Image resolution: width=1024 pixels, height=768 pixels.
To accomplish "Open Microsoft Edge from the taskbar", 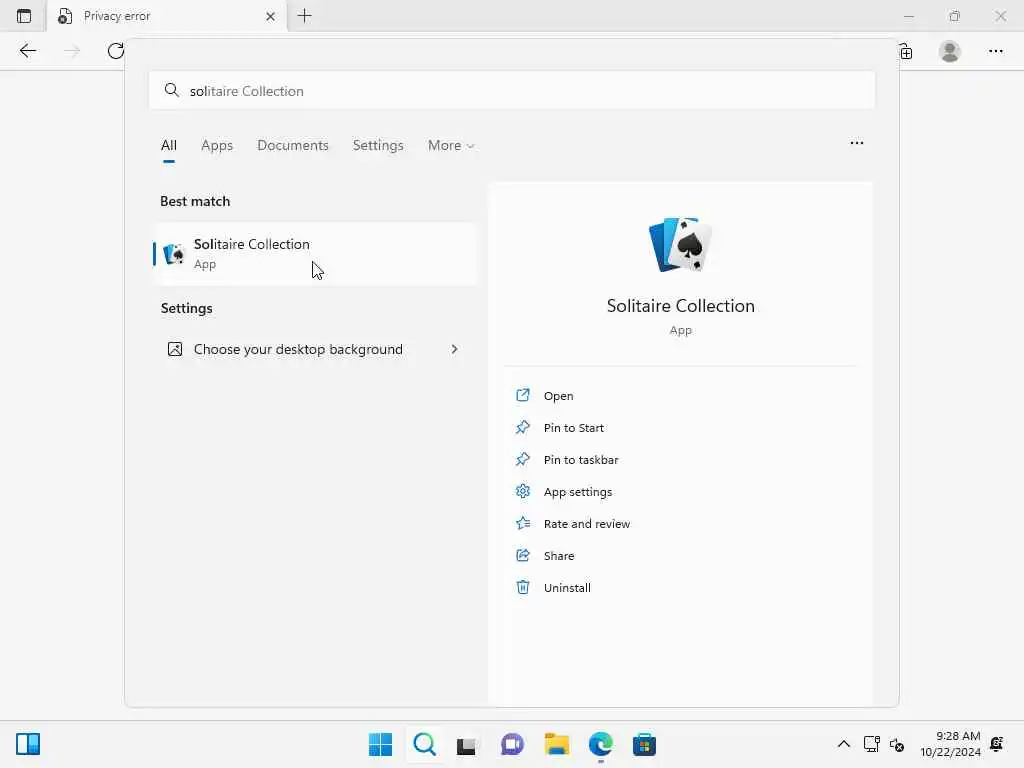I will click(x=601, y=744).
